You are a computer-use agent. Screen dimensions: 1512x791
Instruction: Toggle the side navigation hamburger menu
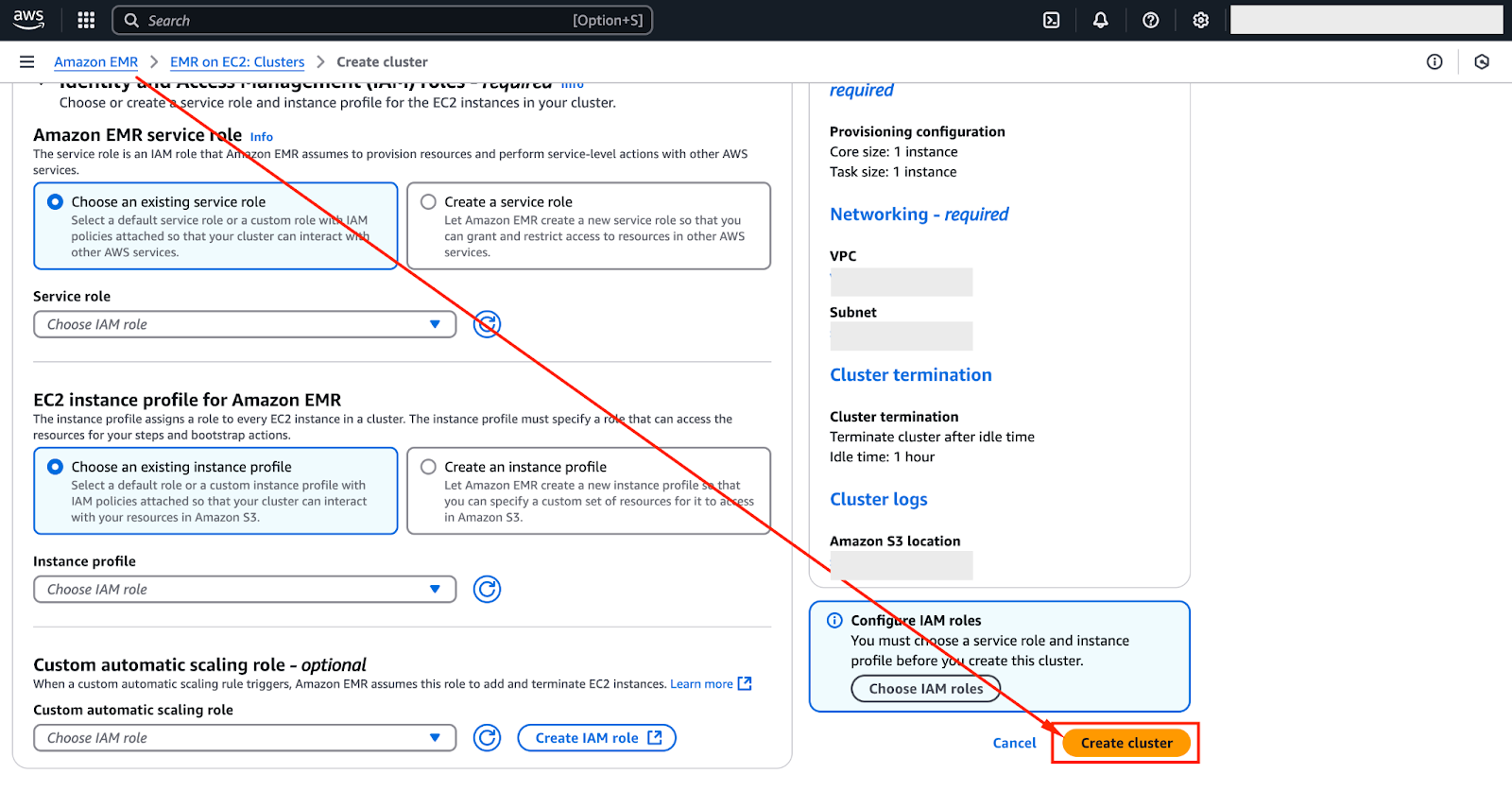coord(27,61)
